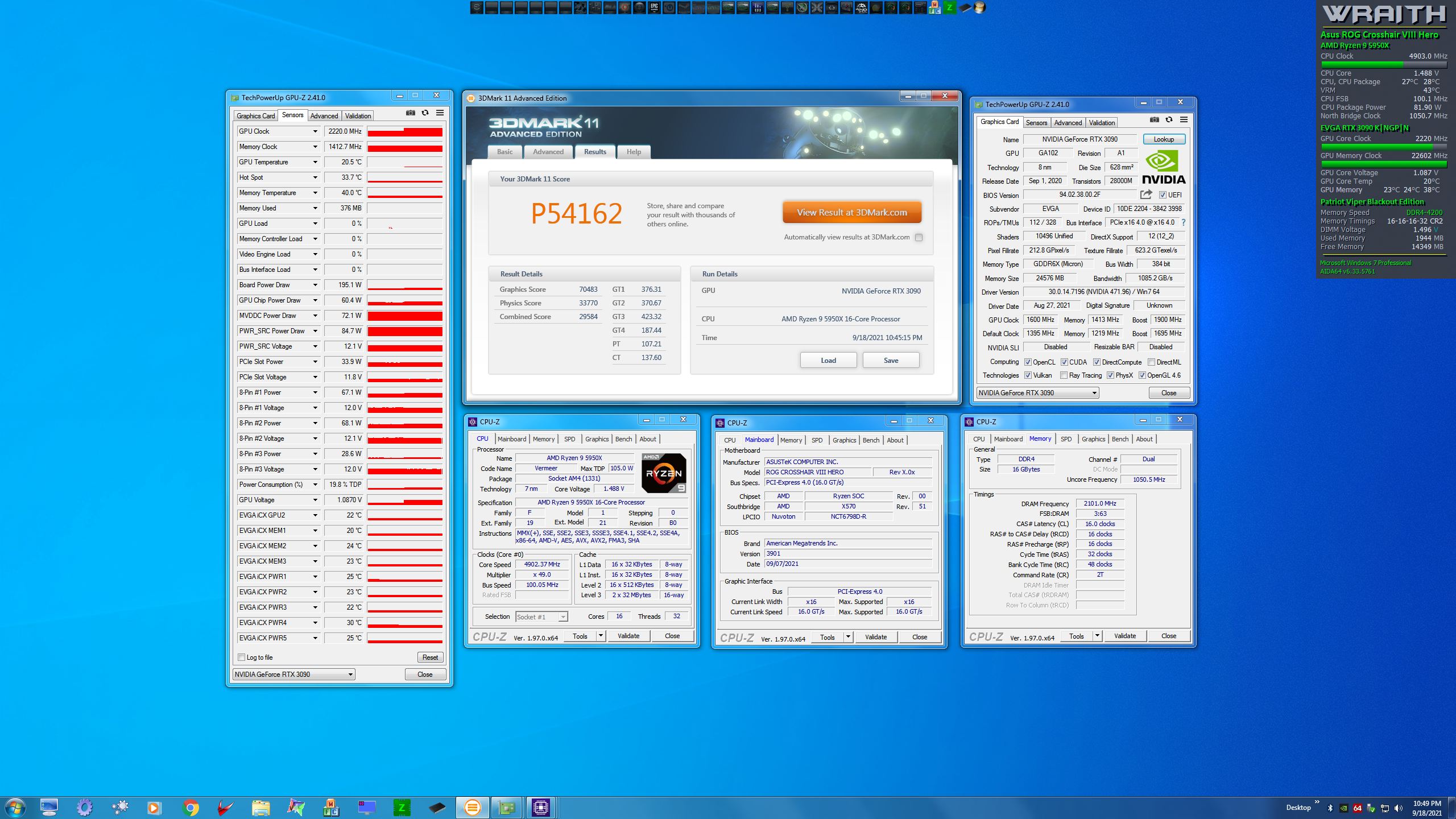Click the refresh icon in GPU-Z Sensors window
Viewport: 1456px width, 819px height.
[425, 113]
